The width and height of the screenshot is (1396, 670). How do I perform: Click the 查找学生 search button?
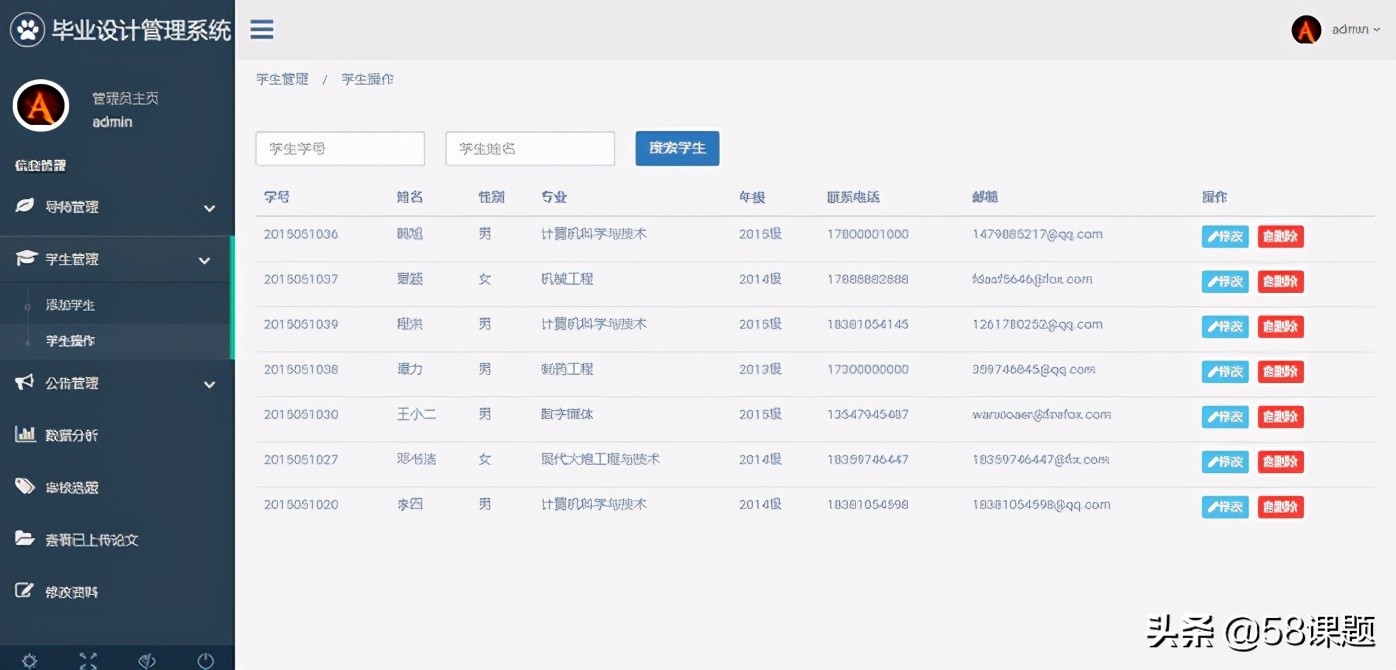click(x=677, y=148)
